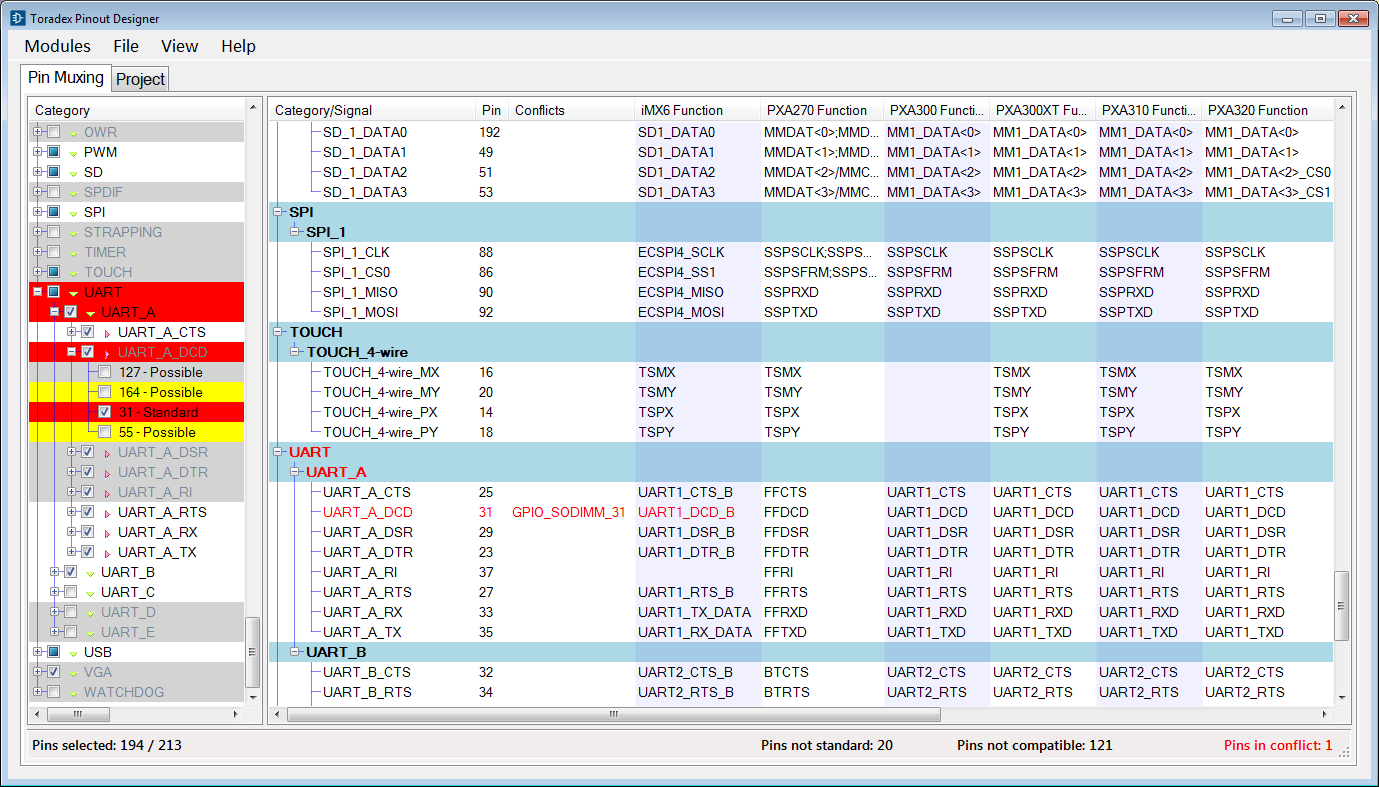Click the green arrow icon next to PWM
The height and width of the screenshot is (787, 1379).
73,153
